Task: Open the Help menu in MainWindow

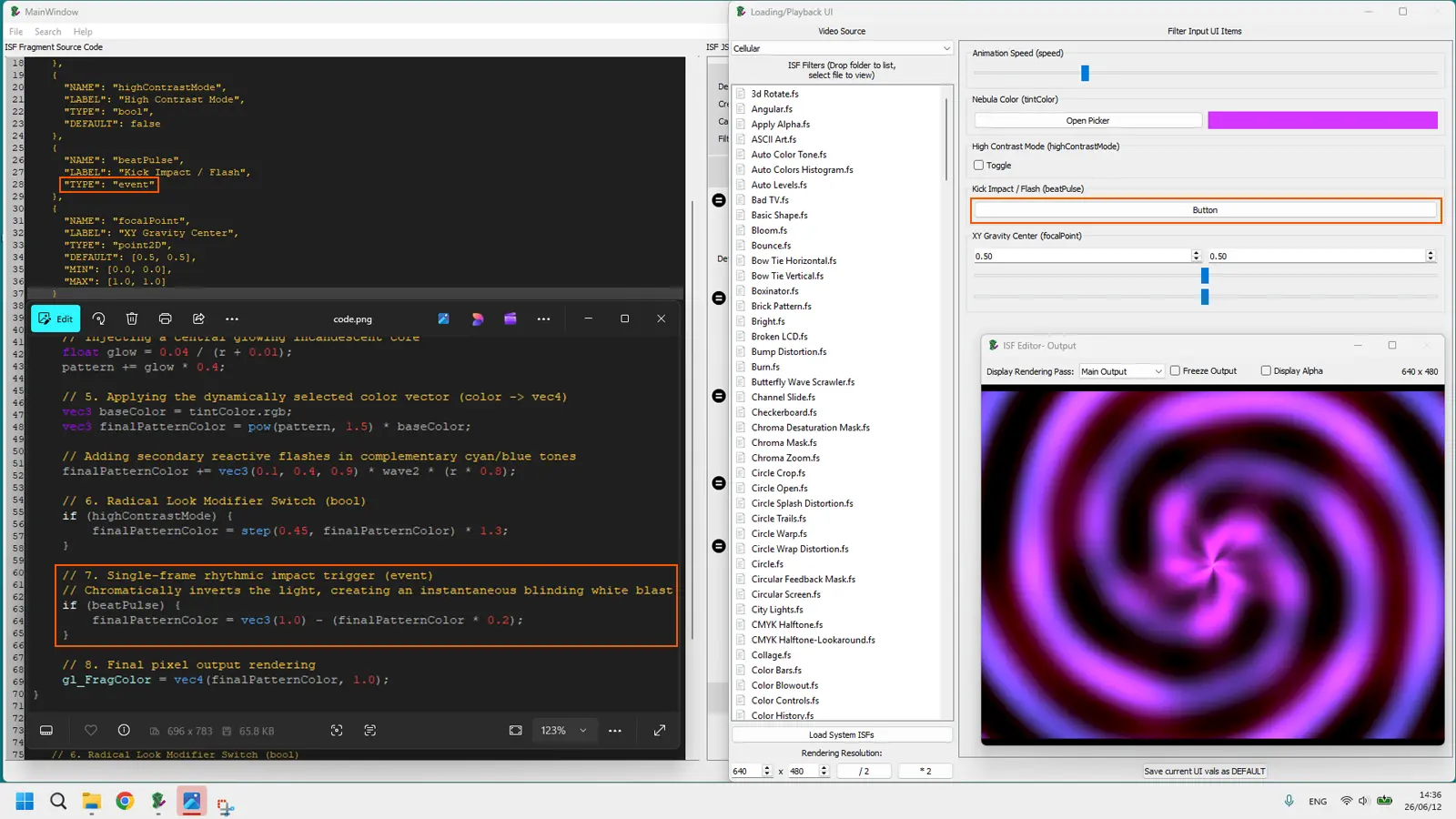Action: coord(83,32)
